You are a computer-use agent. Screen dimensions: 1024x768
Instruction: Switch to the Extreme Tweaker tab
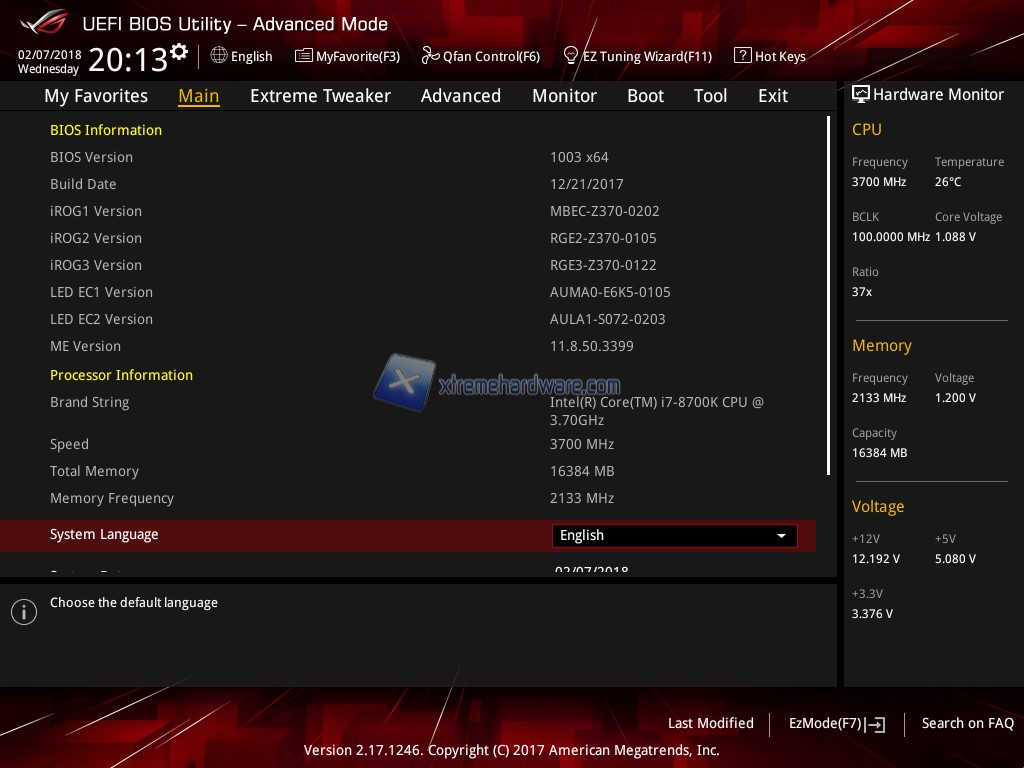(x=320, y=96)
